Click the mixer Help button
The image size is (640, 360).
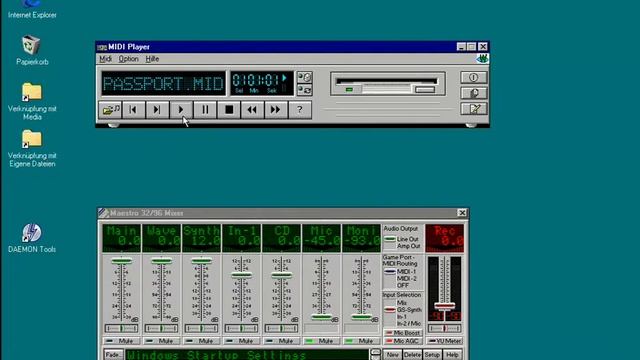[x=452, y=355]
